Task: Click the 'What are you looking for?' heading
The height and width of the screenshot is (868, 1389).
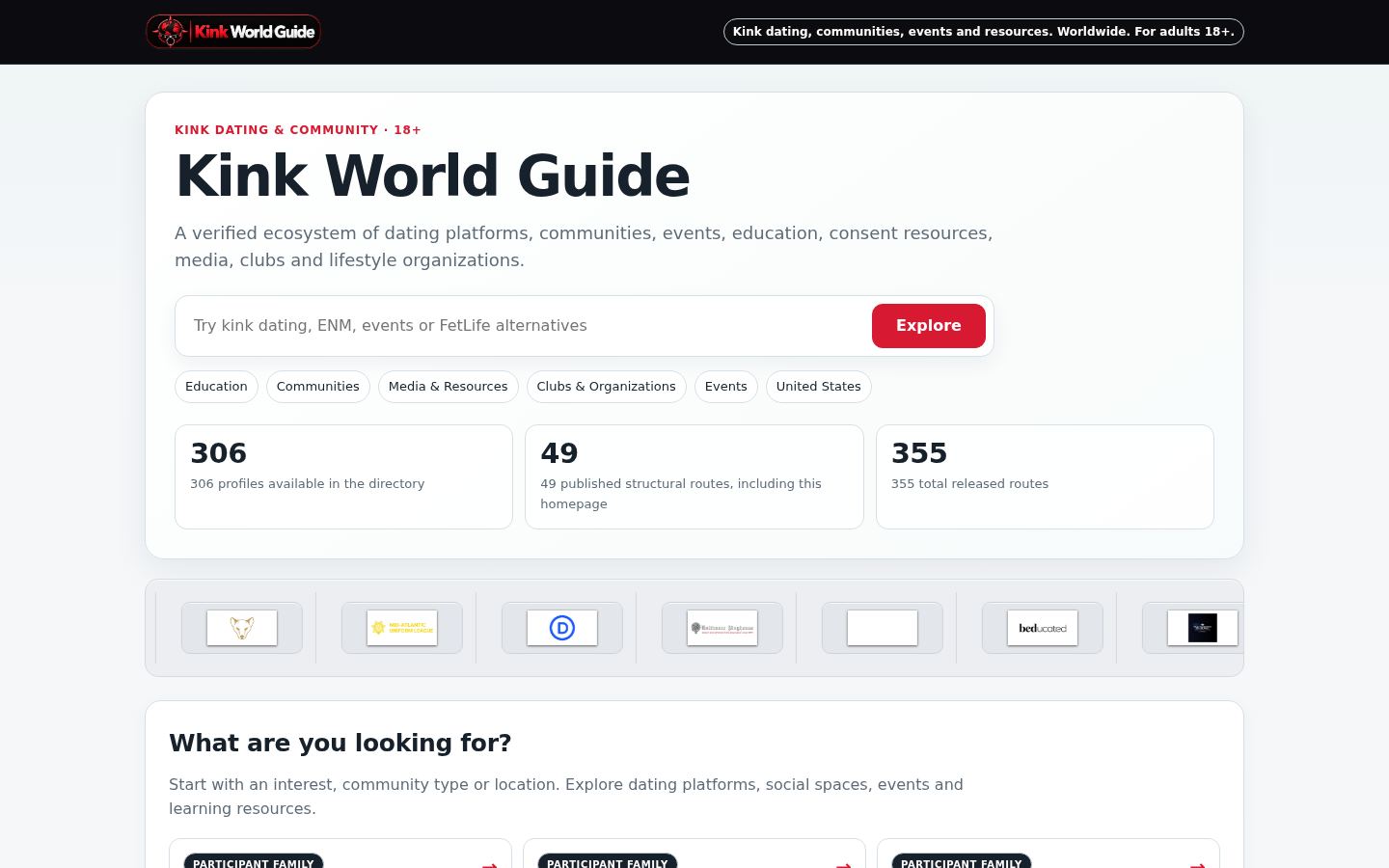Action: [x=340, y=743]
